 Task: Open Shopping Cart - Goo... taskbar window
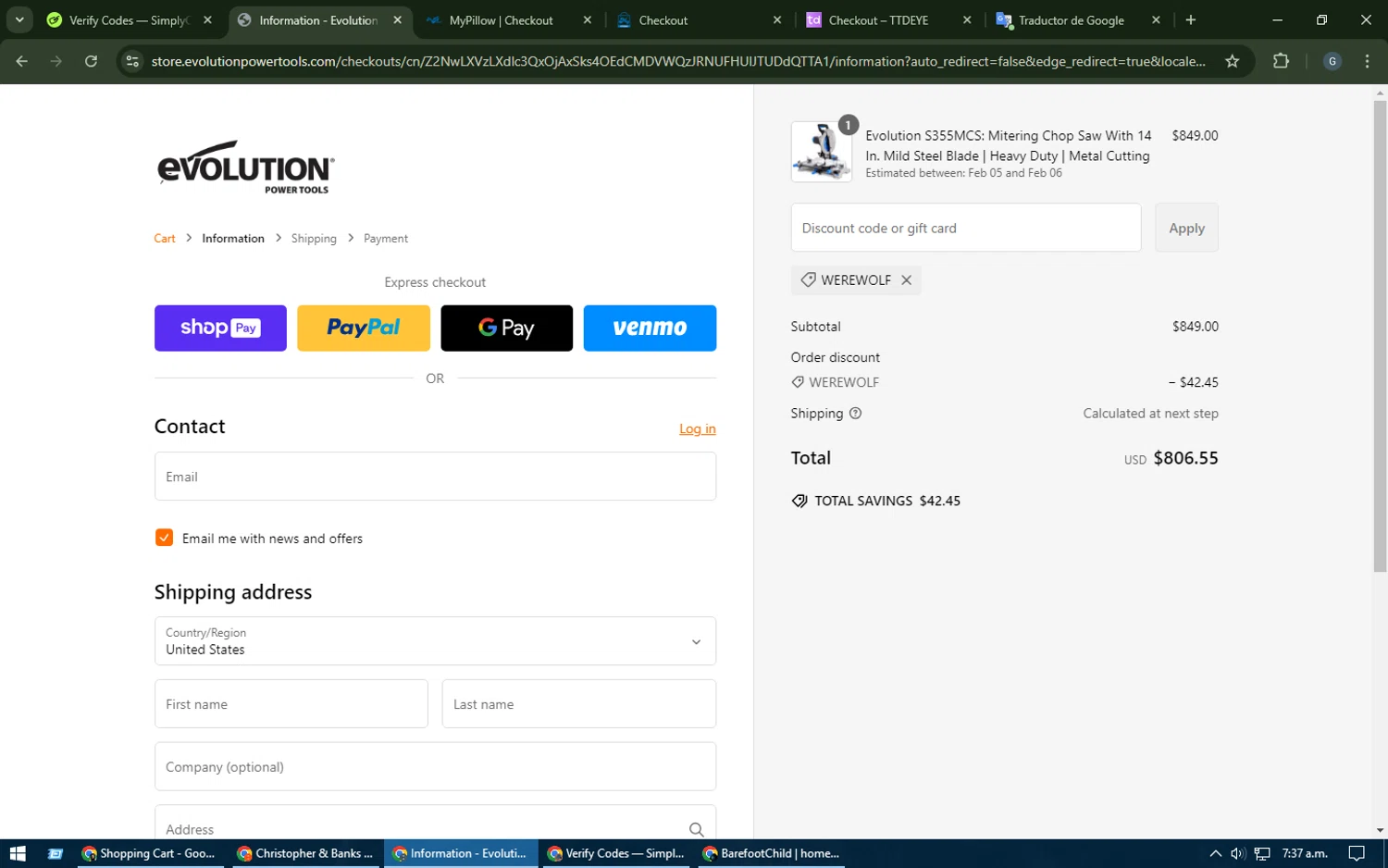[x=149, y=853]
